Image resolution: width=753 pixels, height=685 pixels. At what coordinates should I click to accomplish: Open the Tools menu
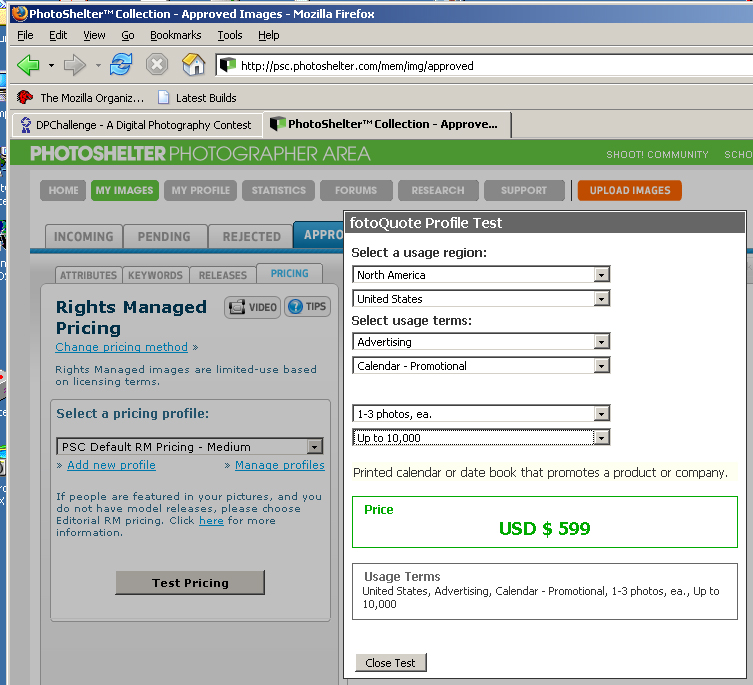click(230, 35)
